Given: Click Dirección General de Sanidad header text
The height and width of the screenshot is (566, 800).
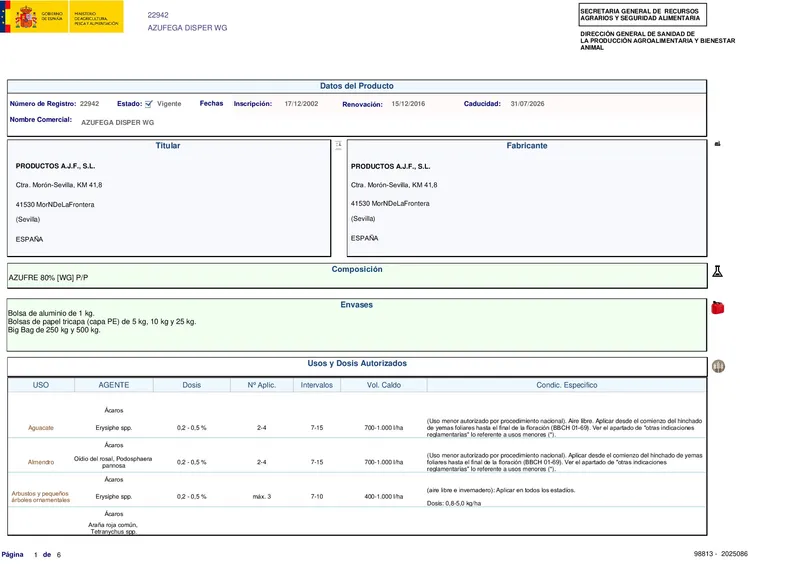Looking at the screenshot, I should 658,41.
